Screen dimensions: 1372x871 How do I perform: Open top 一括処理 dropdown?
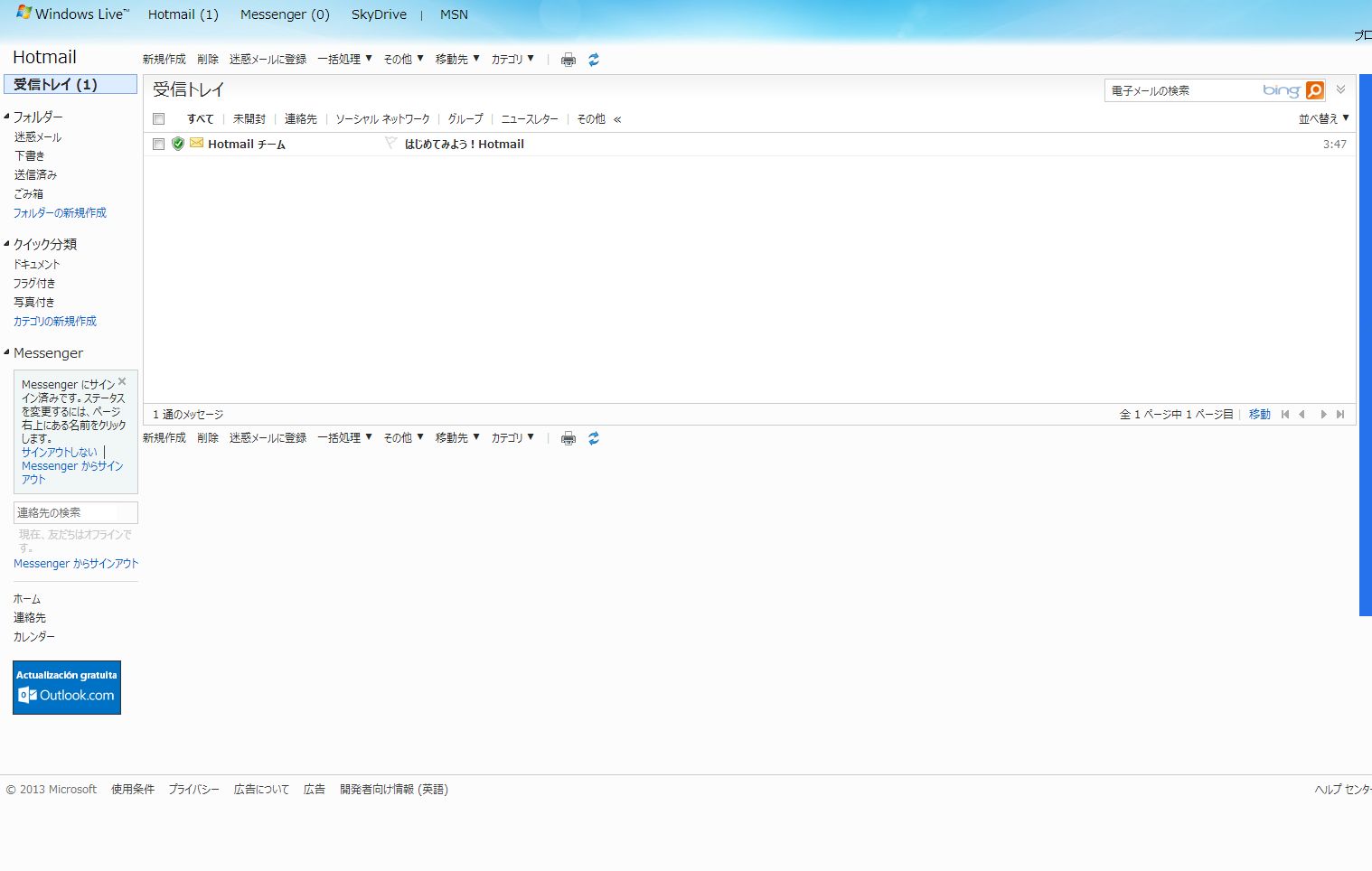click(344, 59)
